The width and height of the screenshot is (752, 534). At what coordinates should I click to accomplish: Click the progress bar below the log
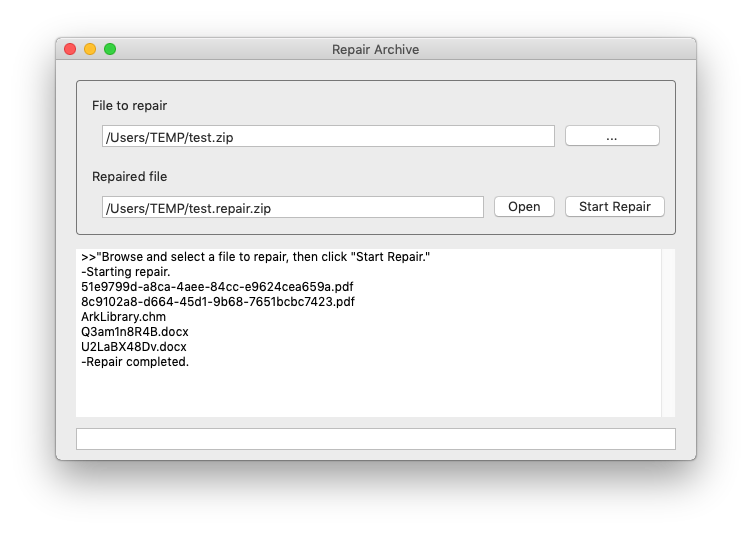[375, 439]
